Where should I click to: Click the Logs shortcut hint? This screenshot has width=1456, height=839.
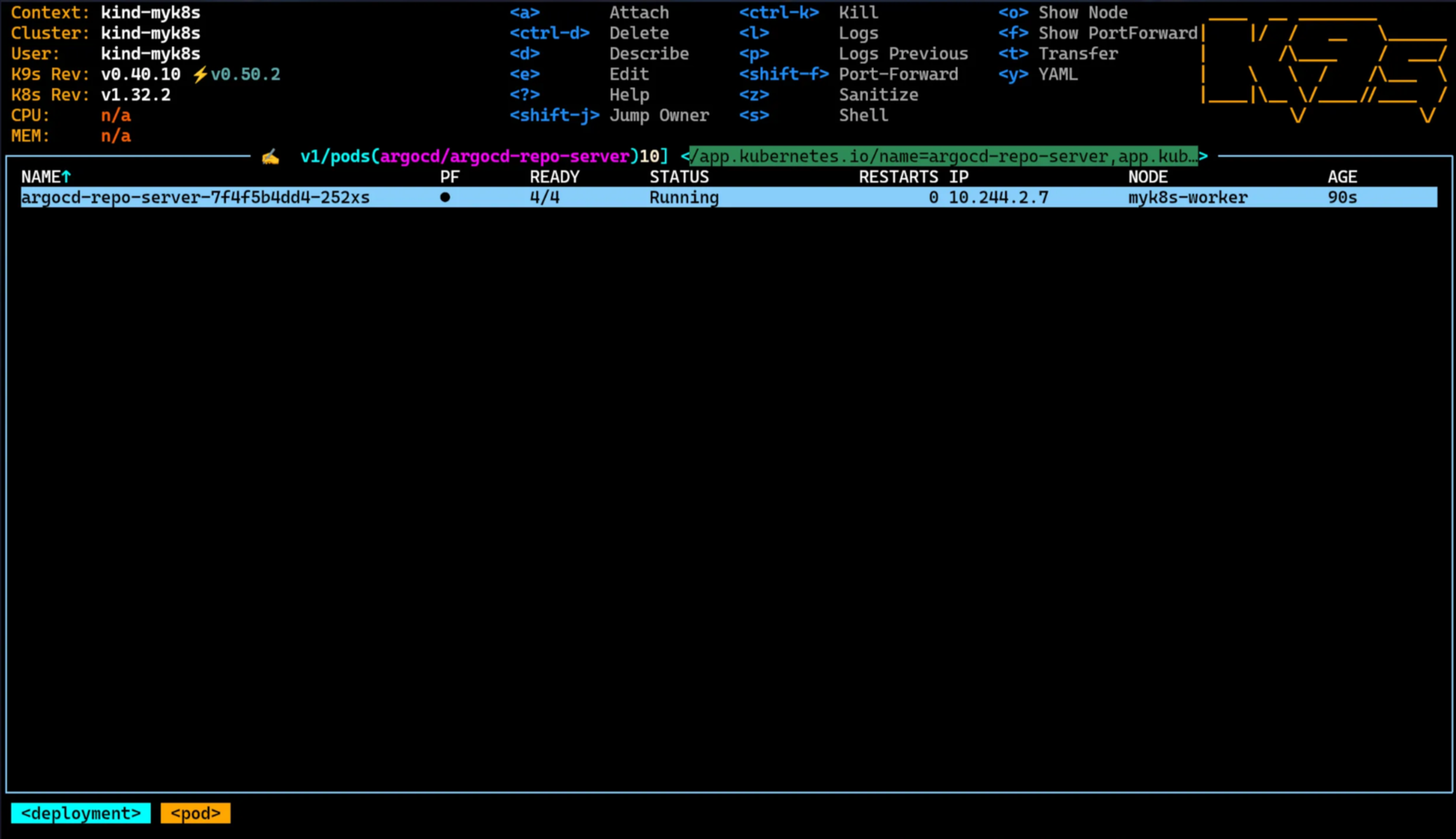coord(859,33)
